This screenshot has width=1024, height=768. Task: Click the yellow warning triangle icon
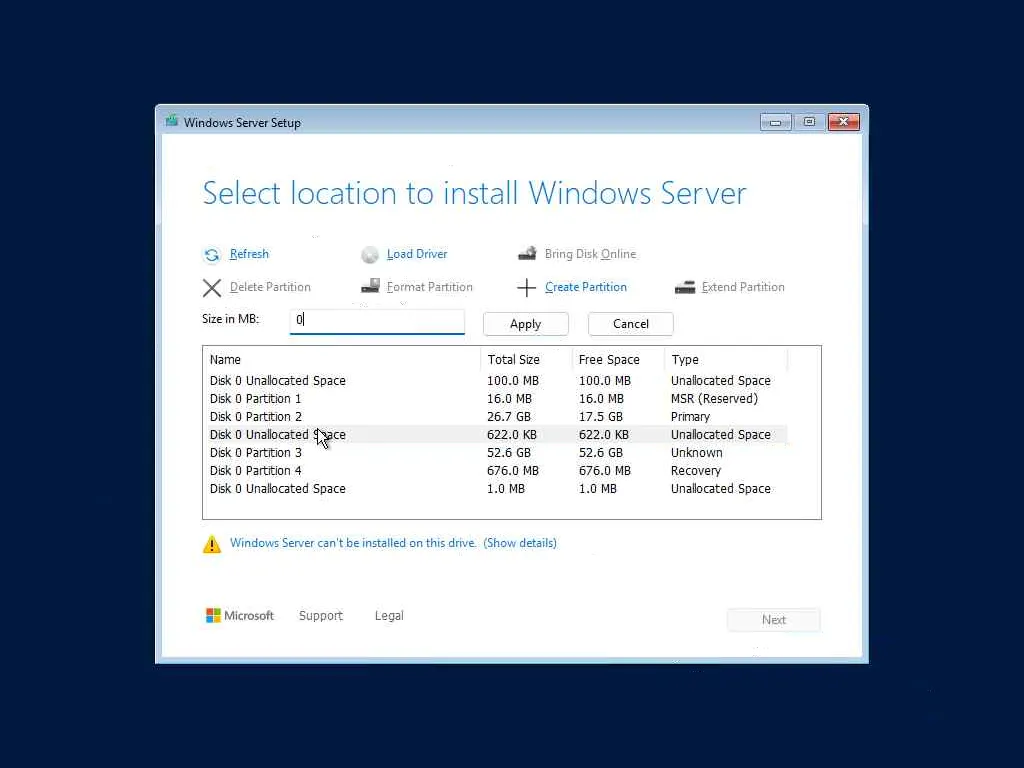[212, 544]
